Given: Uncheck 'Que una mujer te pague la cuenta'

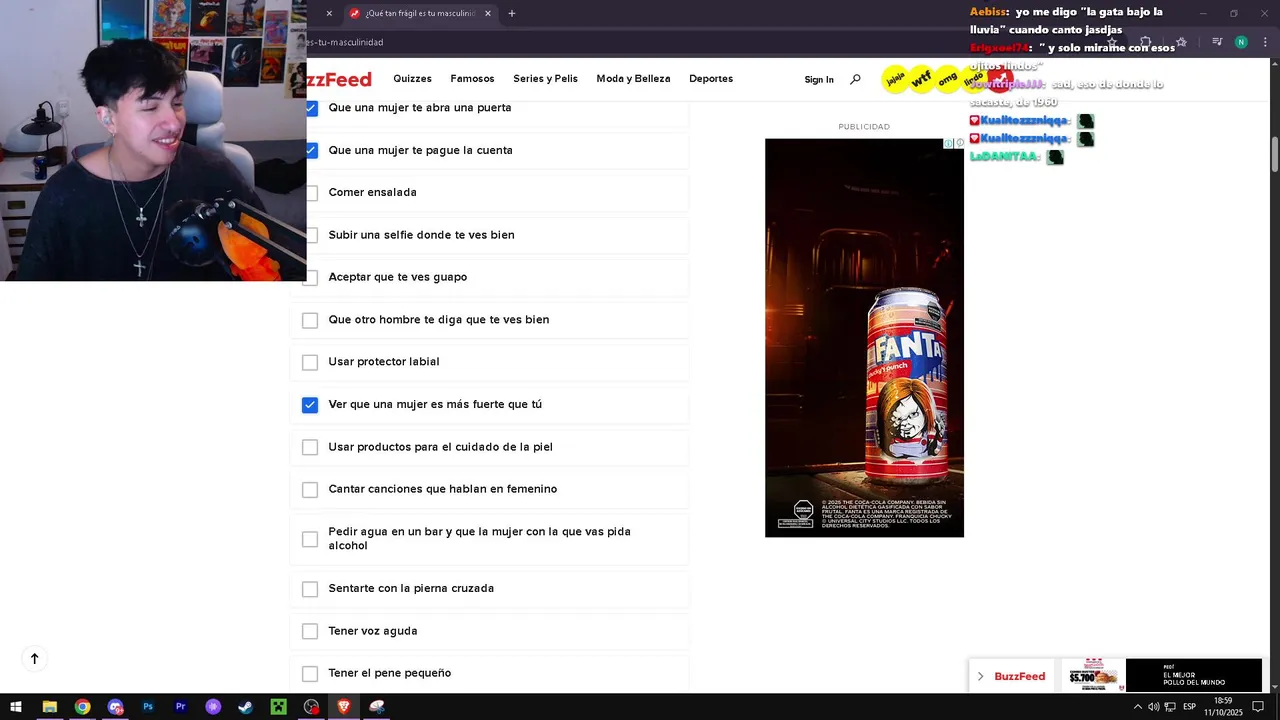Looking at the screenshot, I should [x=311, y=150].
